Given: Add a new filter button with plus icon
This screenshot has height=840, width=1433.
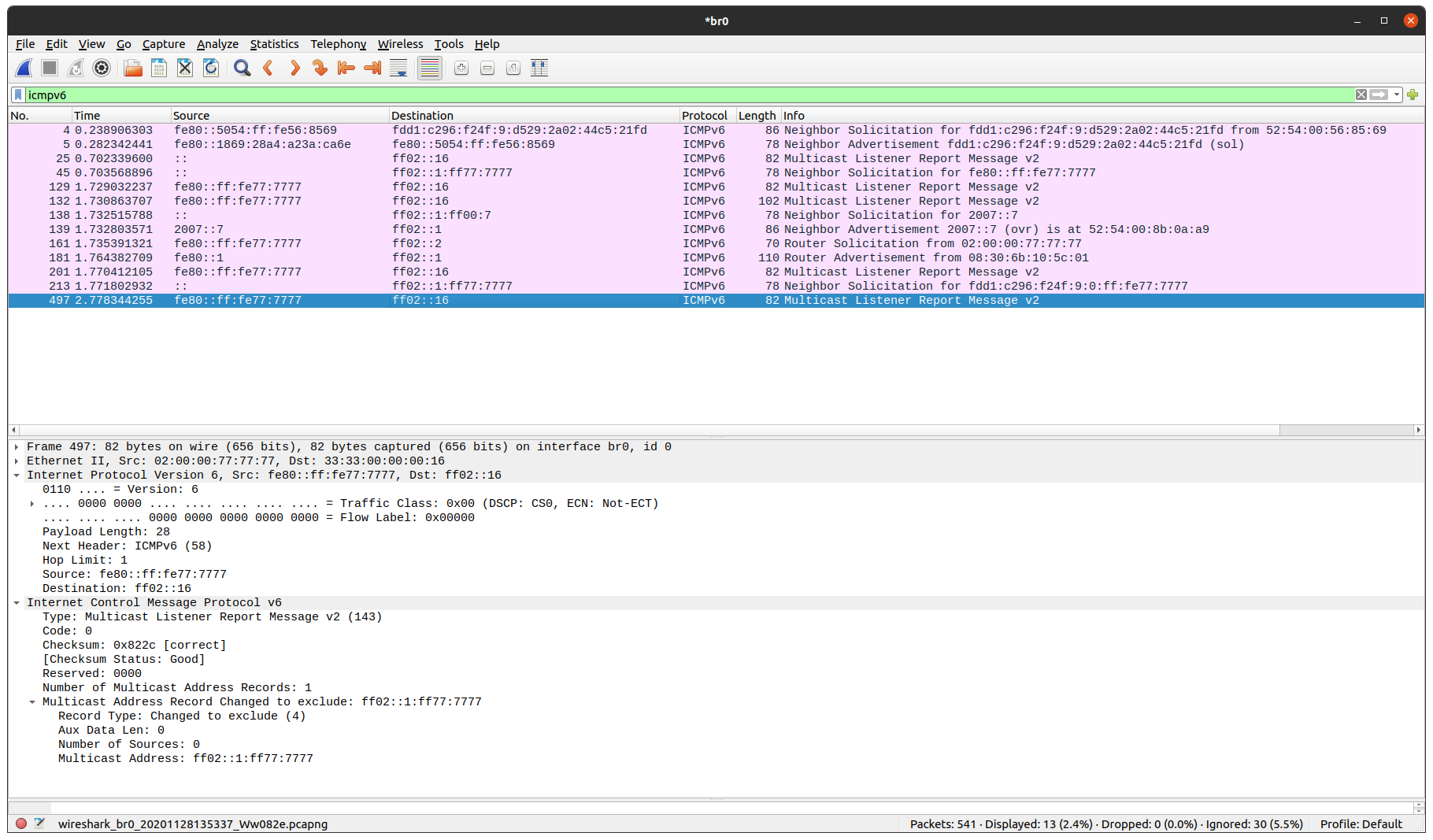Looking at the screenshot, I should [x=1413, y=94].
